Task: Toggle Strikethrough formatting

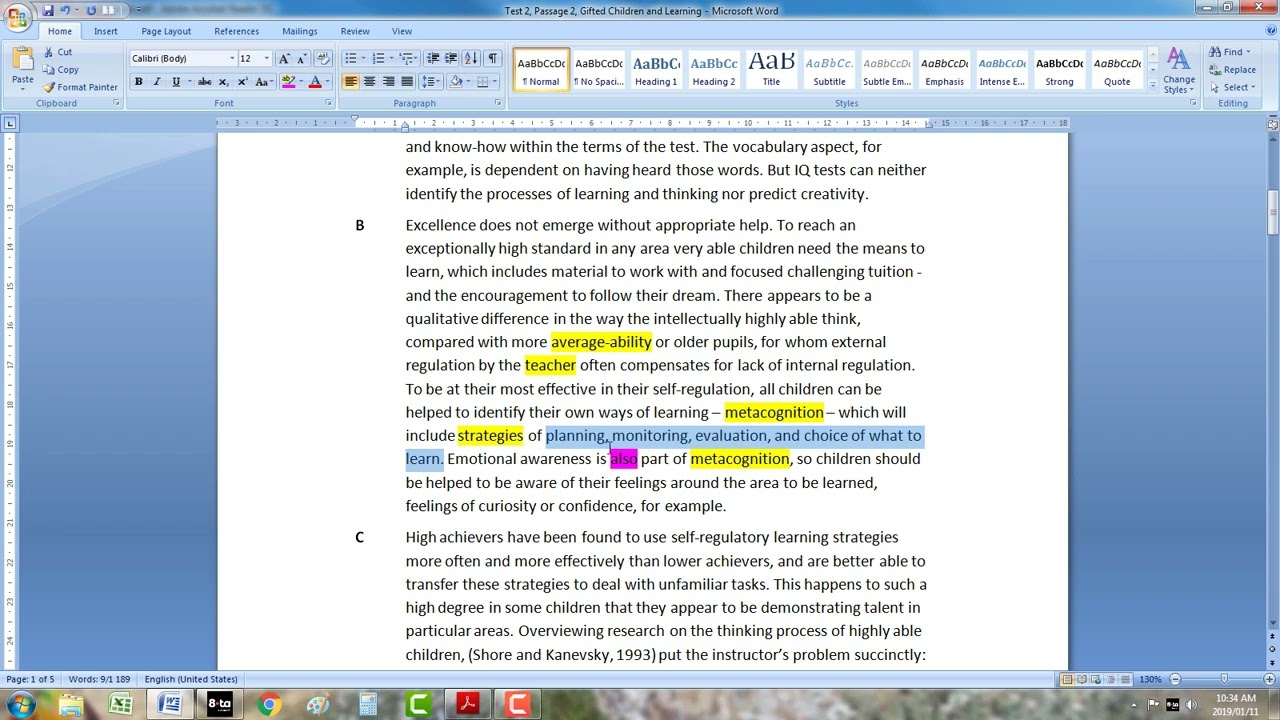Action: click(204, 82)
